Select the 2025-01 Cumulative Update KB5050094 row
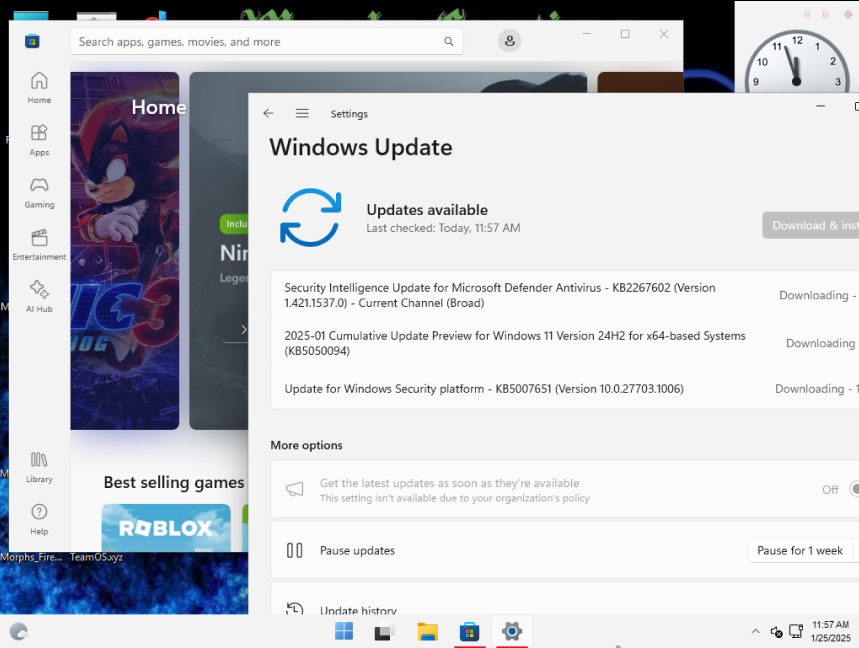Image resolution: width=859 pixels, height=648 pixels. pos(565,343)
